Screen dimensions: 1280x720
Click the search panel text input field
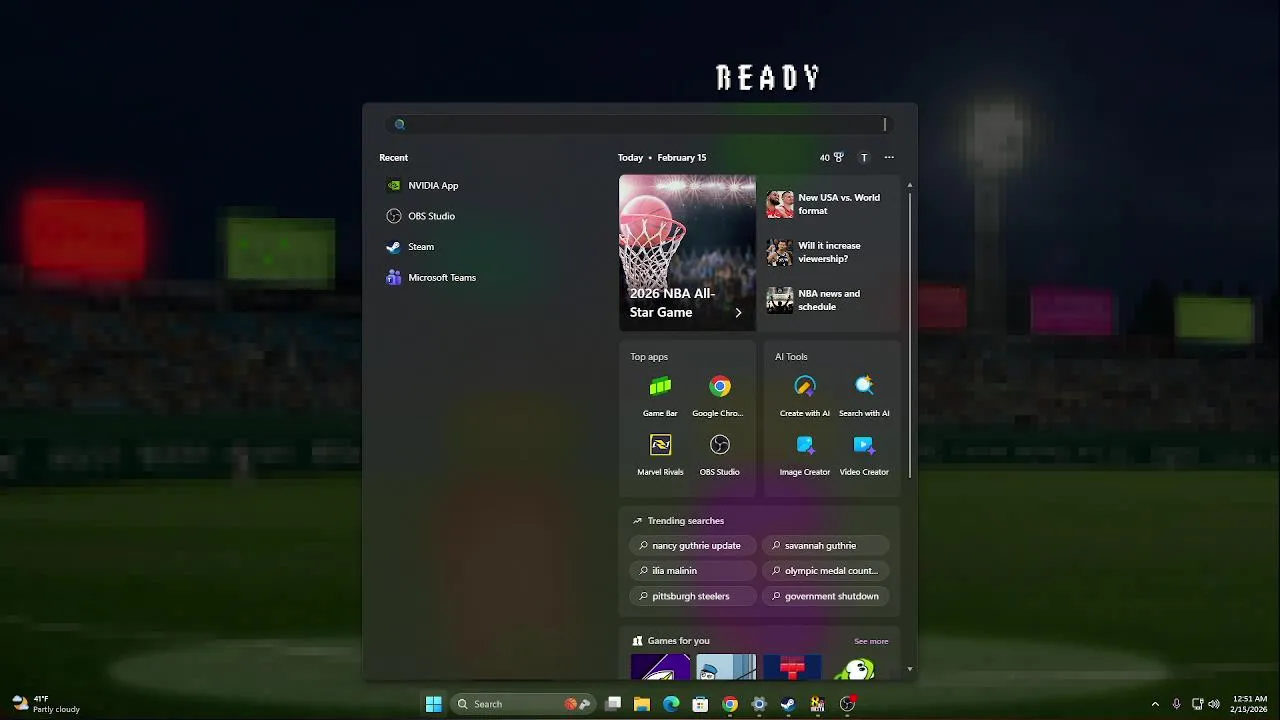coord(640,124)
